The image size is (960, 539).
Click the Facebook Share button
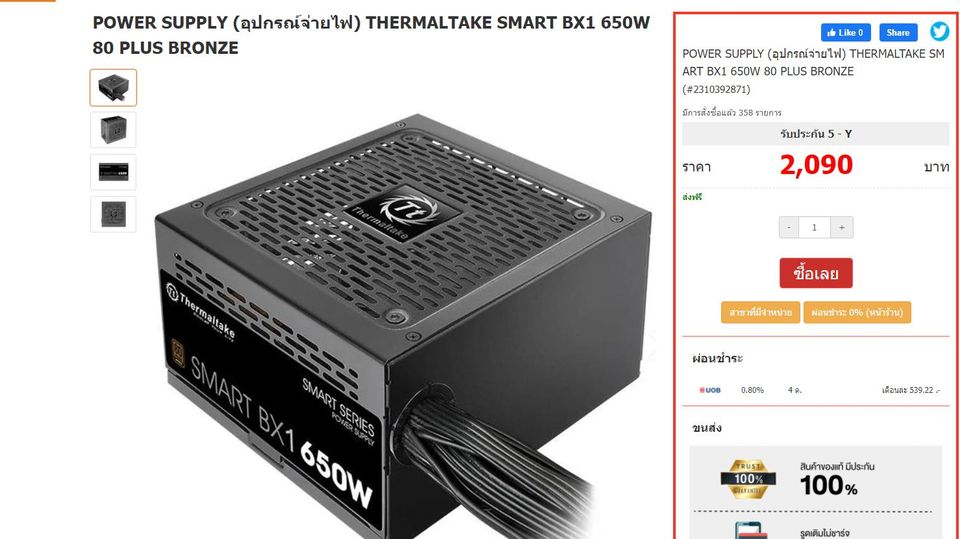point(898,32)
